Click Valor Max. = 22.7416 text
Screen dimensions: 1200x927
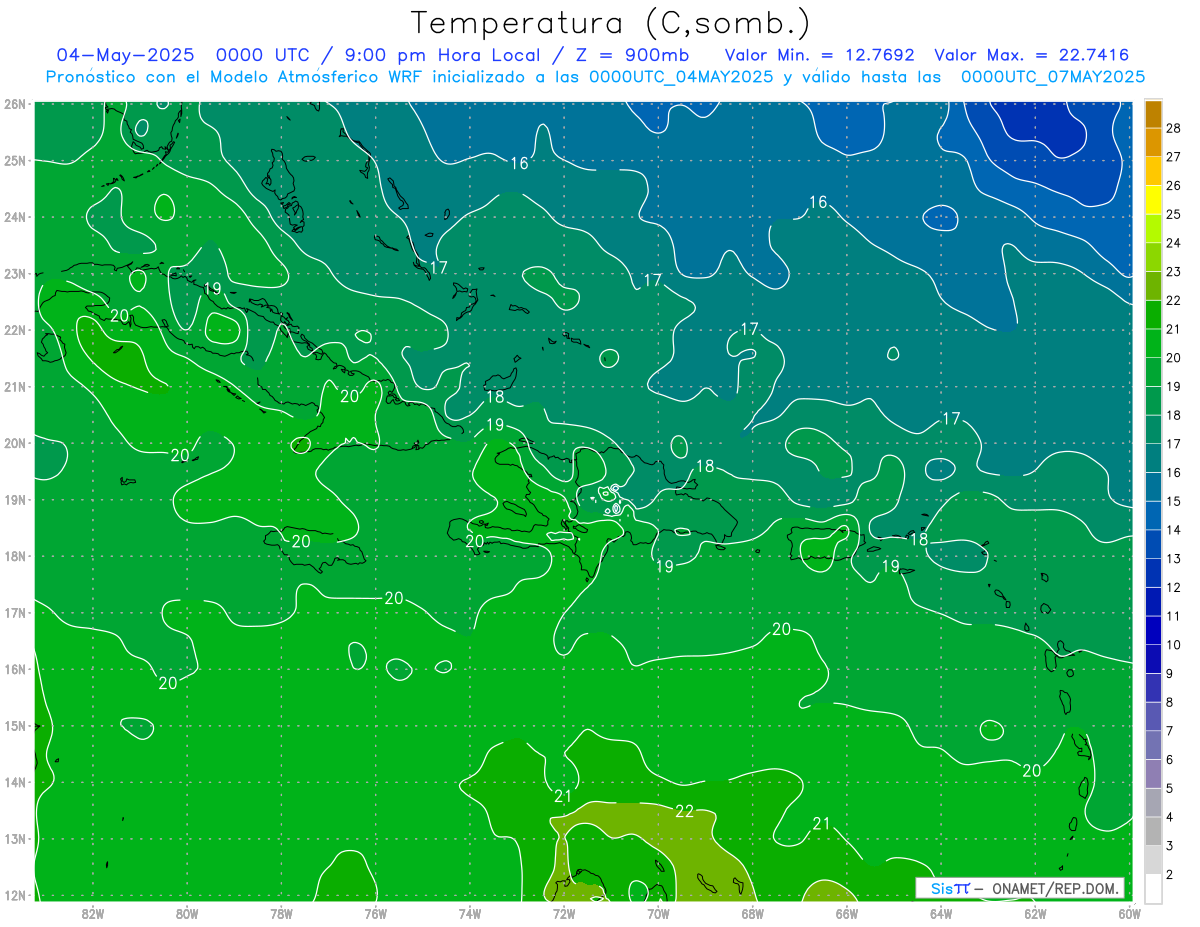point(1032,55)
